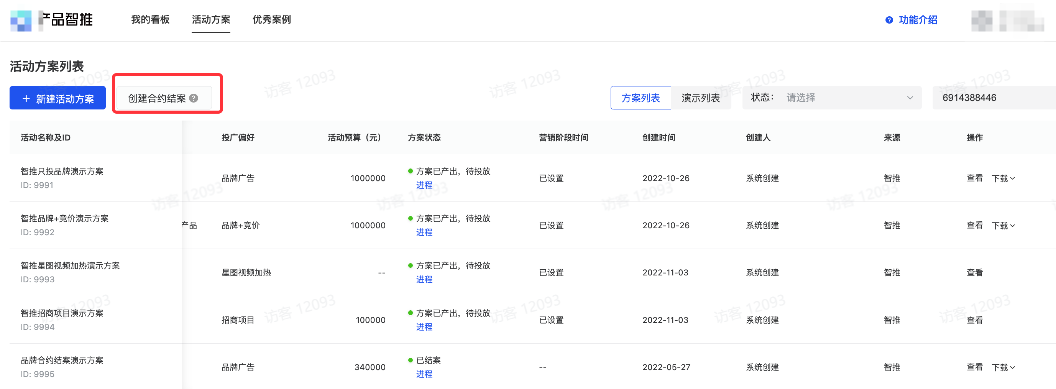The image size is (1056, 389).
Task: Click 查看 for plan ID 9994
Action: 975,320
